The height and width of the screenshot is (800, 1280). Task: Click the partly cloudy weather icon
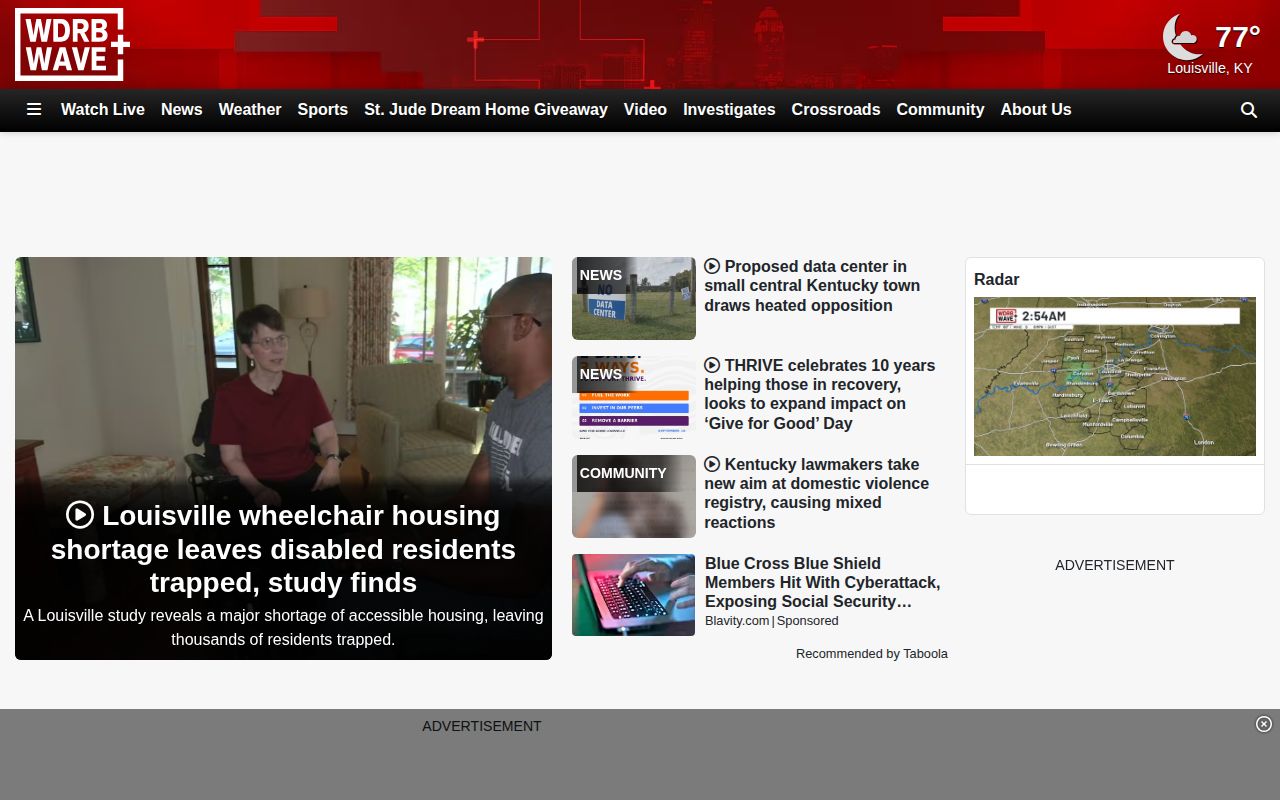tap(1183, 37)
